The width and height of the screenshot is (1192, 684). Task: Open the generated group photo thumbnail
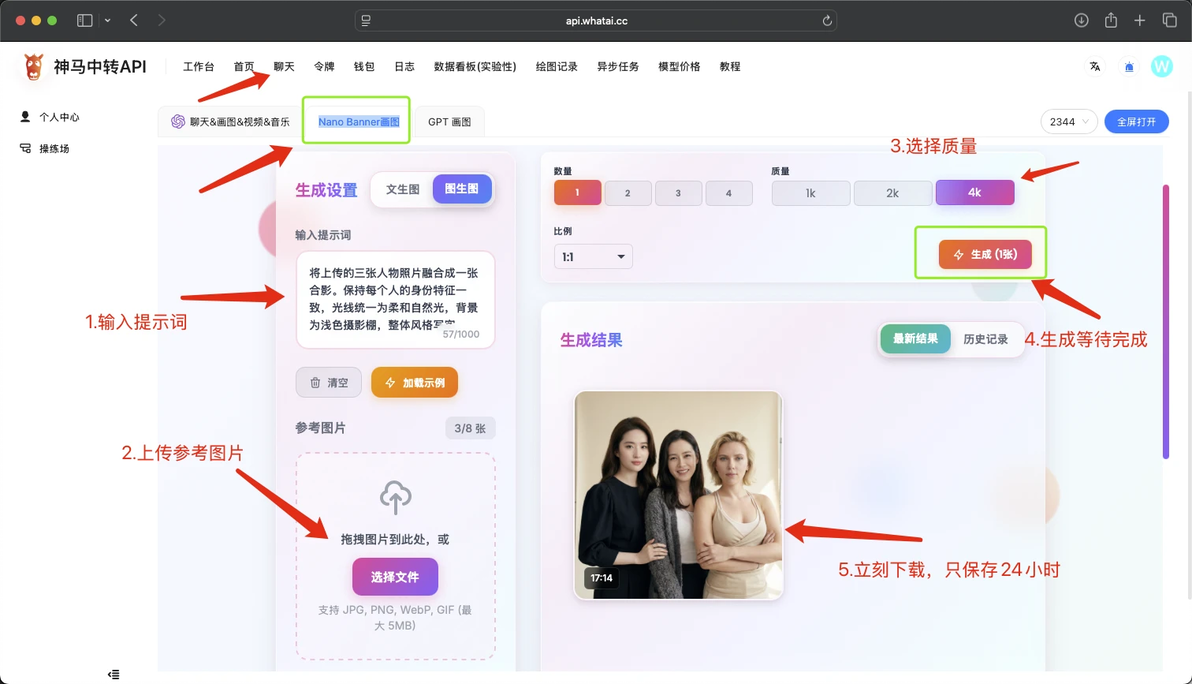(678, 496)
